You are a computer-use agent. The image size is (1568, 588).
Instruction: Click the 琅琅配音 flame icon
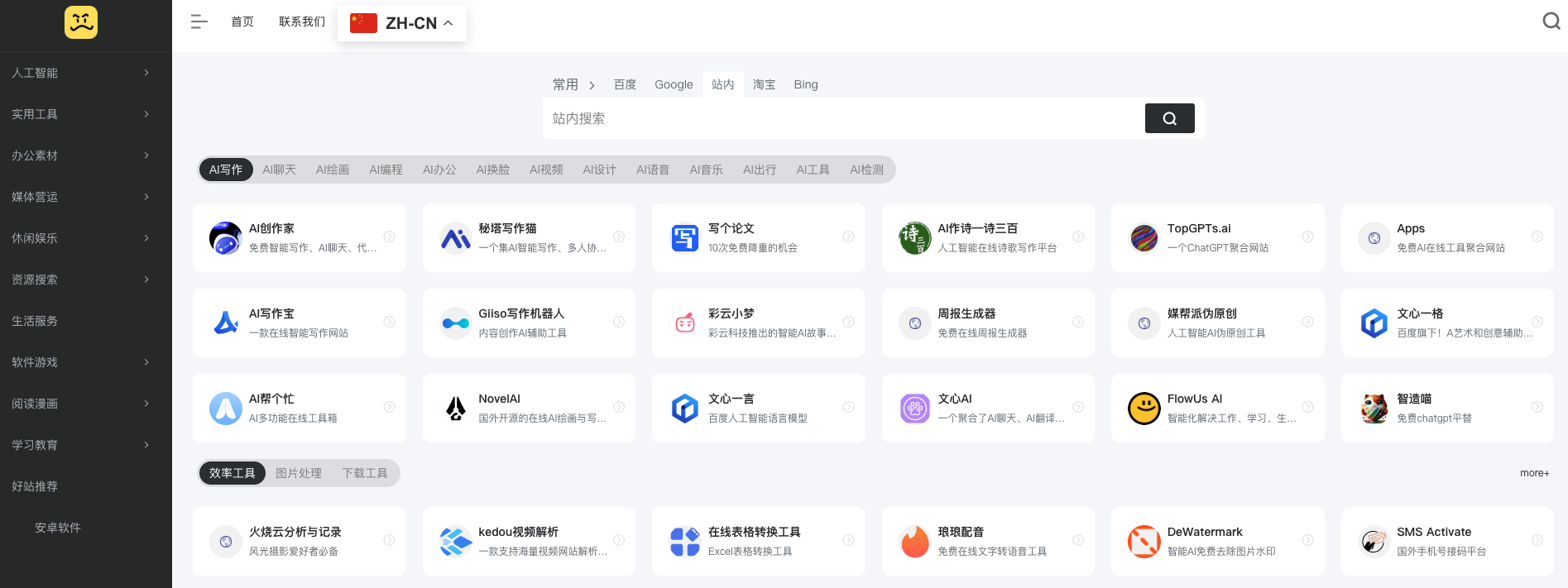pyautogui.click(x=915, y=542)
